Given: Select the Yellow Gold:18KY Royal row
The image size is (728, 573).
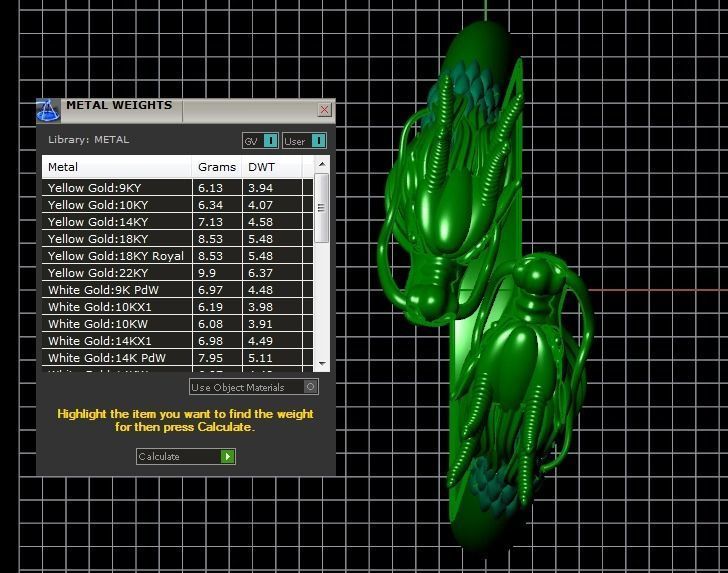Looking at the screenshot, I should pyautogui.click(x=177, y=256).
